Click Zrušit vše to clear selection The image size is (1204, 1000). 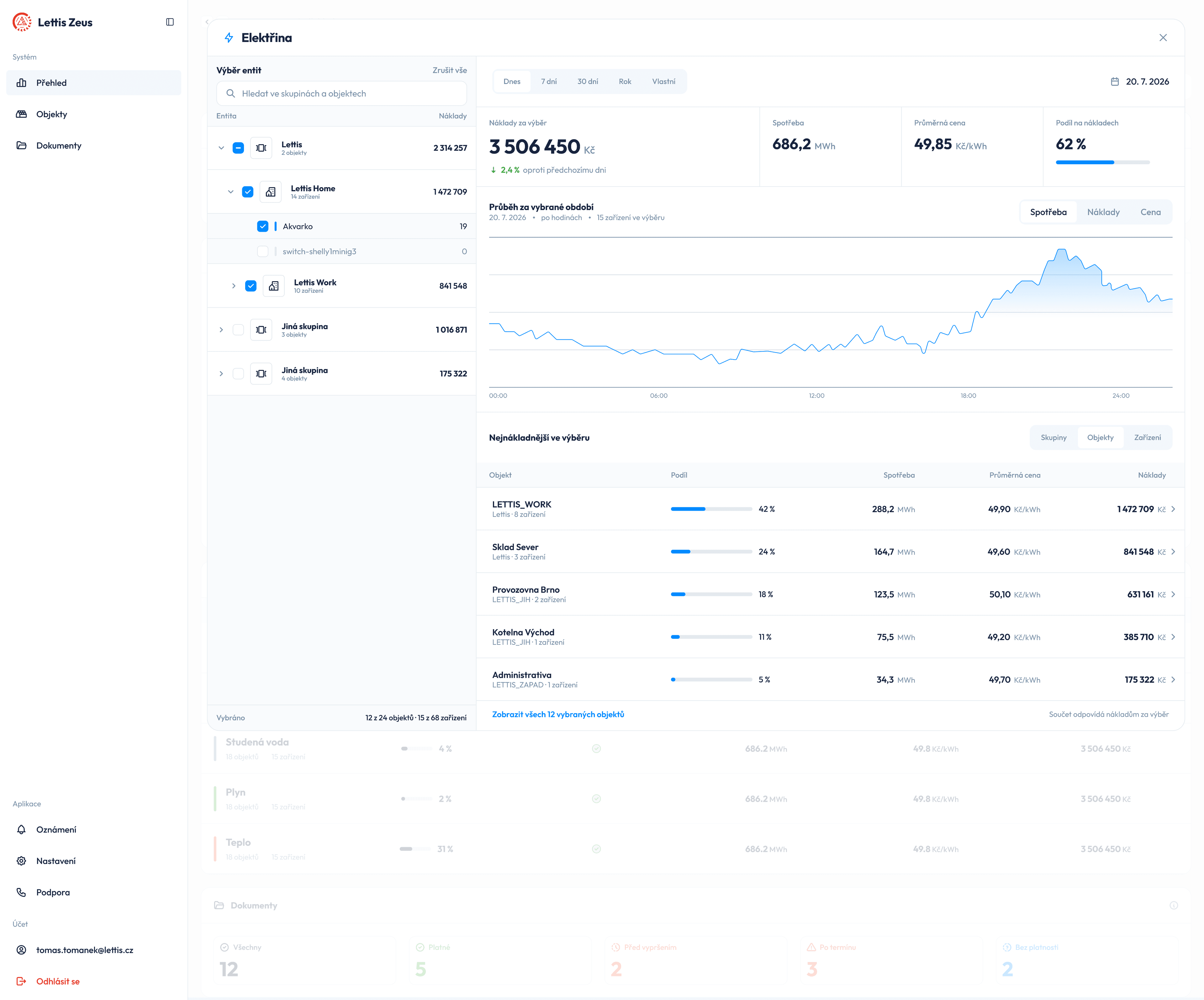pyautogui.click(x=450, y=70)
